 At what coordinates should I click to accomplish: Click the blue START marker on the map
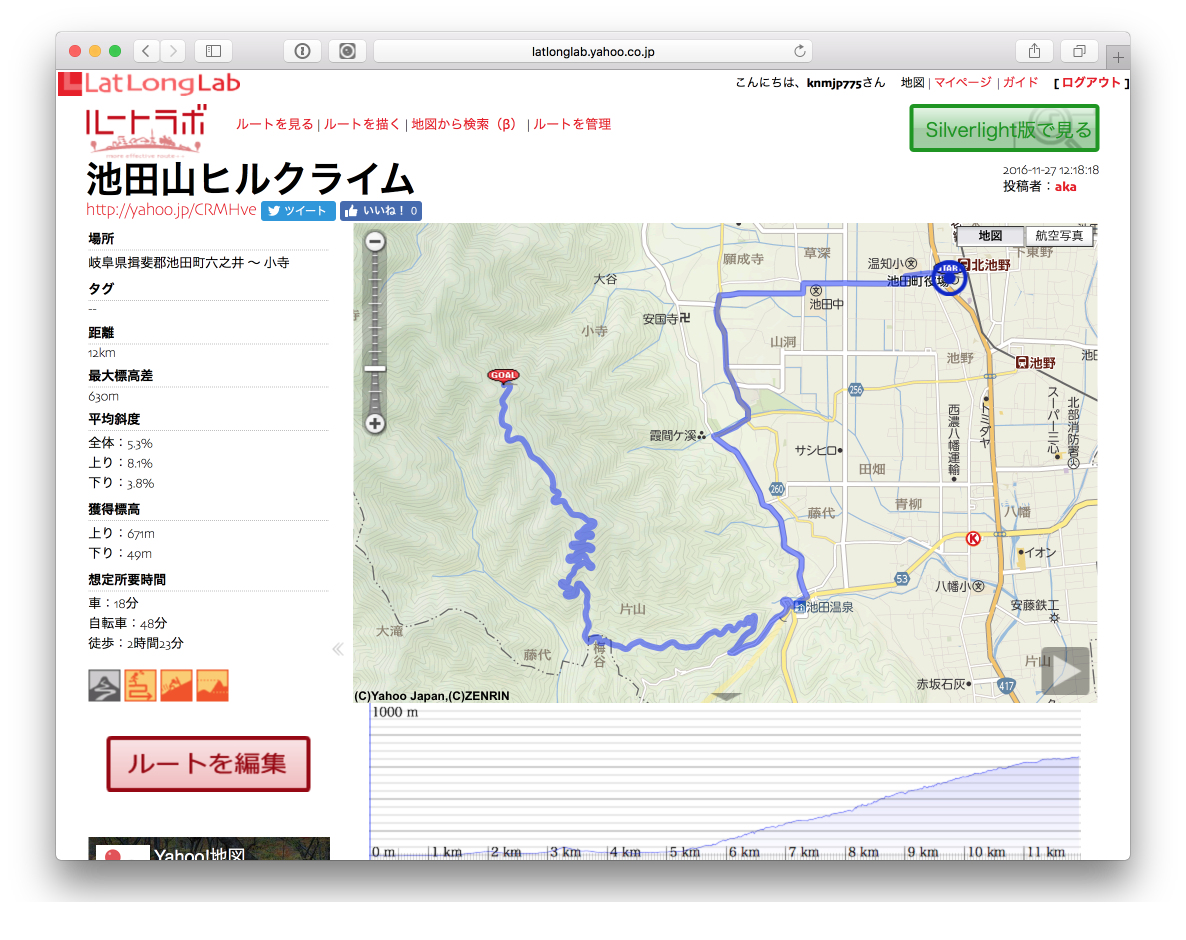[x=951, y=278]
